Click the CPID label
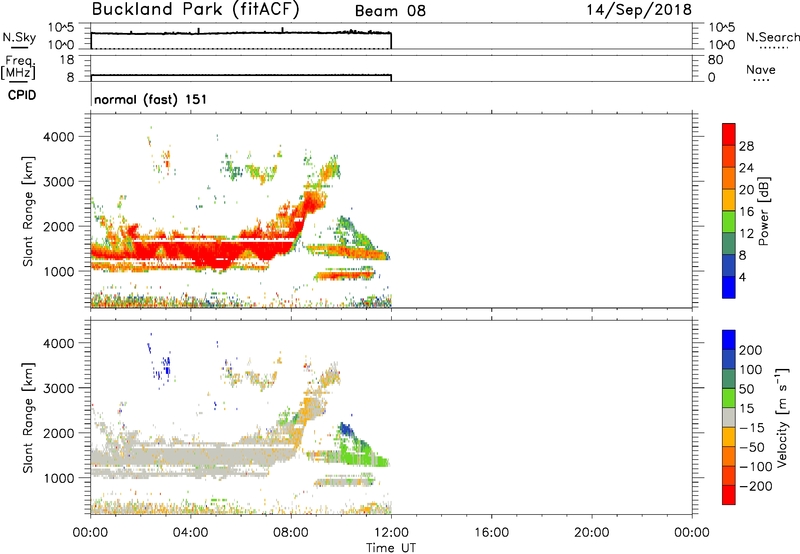This screenshot has width=800, height=554. (x=22, y=95)
